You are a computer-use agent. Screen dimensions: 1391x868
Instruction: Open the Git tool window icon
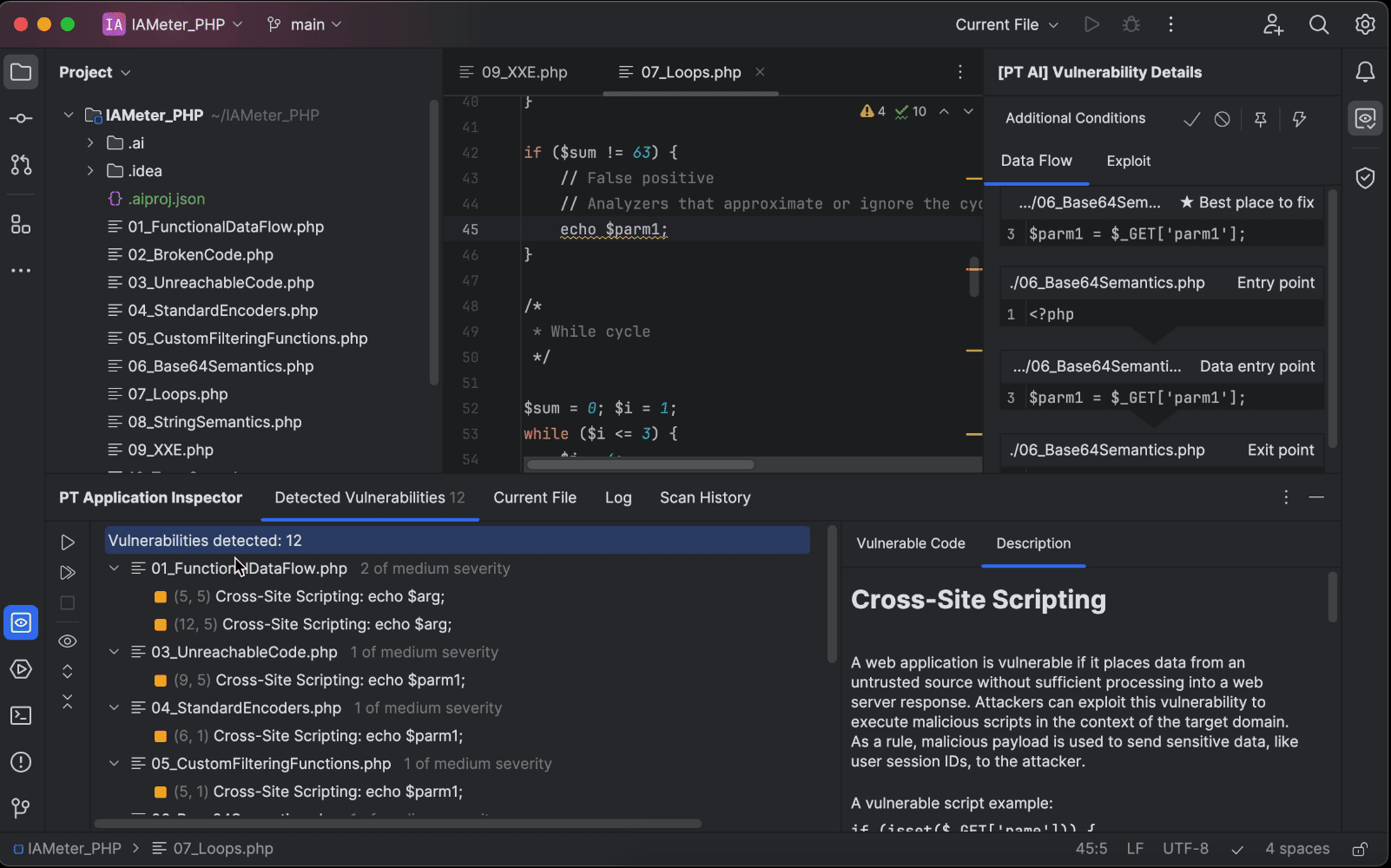tap(21, 808)
